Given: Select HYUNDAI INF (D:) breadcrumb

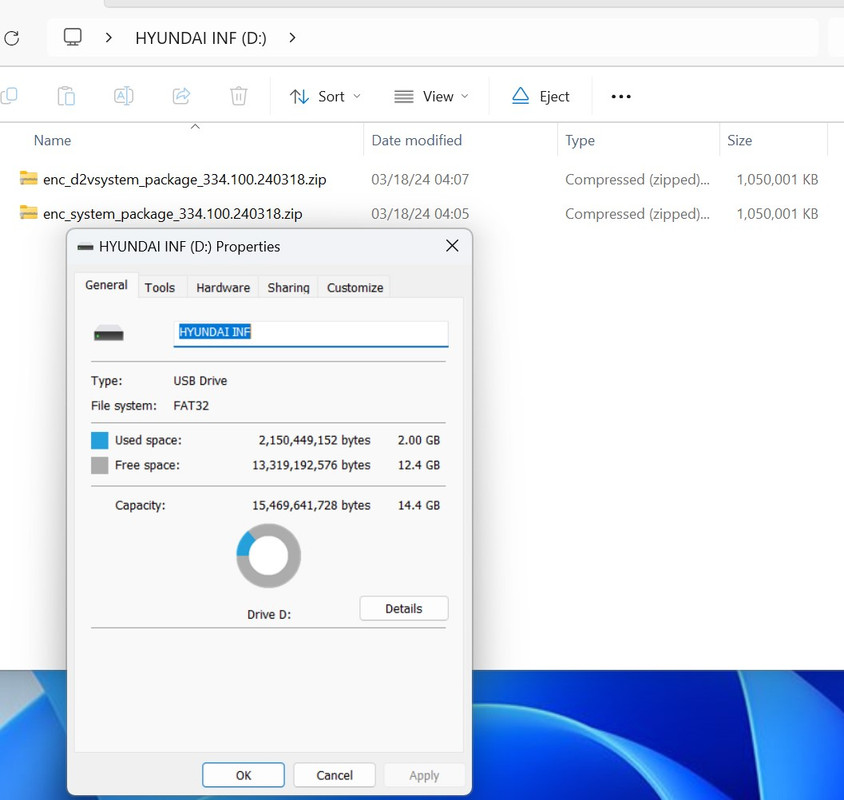Looking at the screenshot, I should pyautogui.click(x=201, y=38).
